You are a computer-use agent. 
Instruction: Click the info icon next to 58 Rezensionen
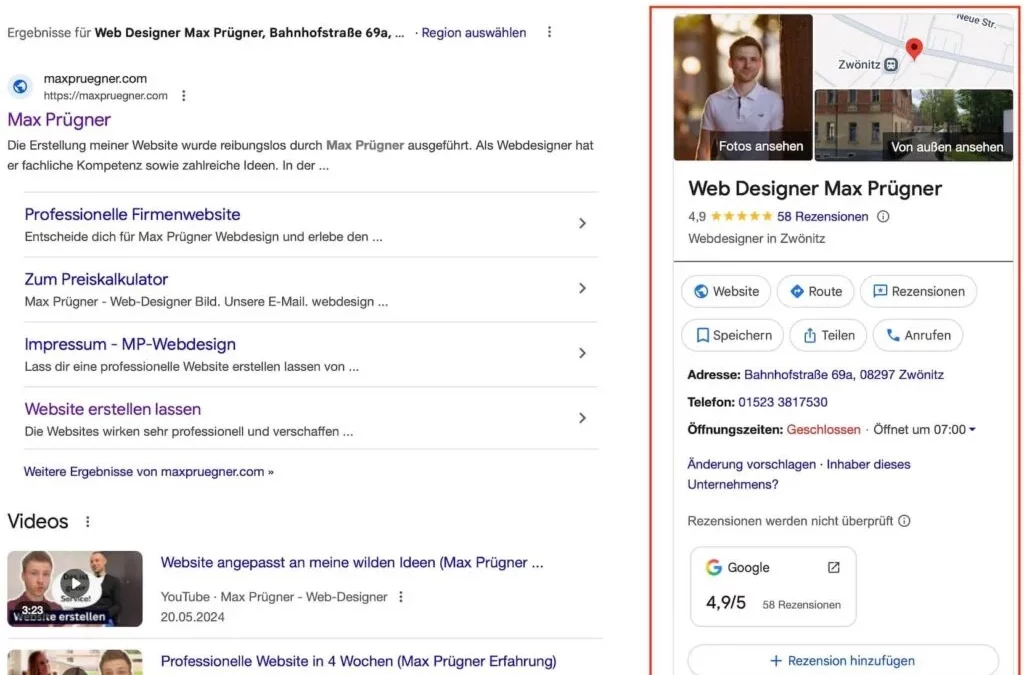883,216
